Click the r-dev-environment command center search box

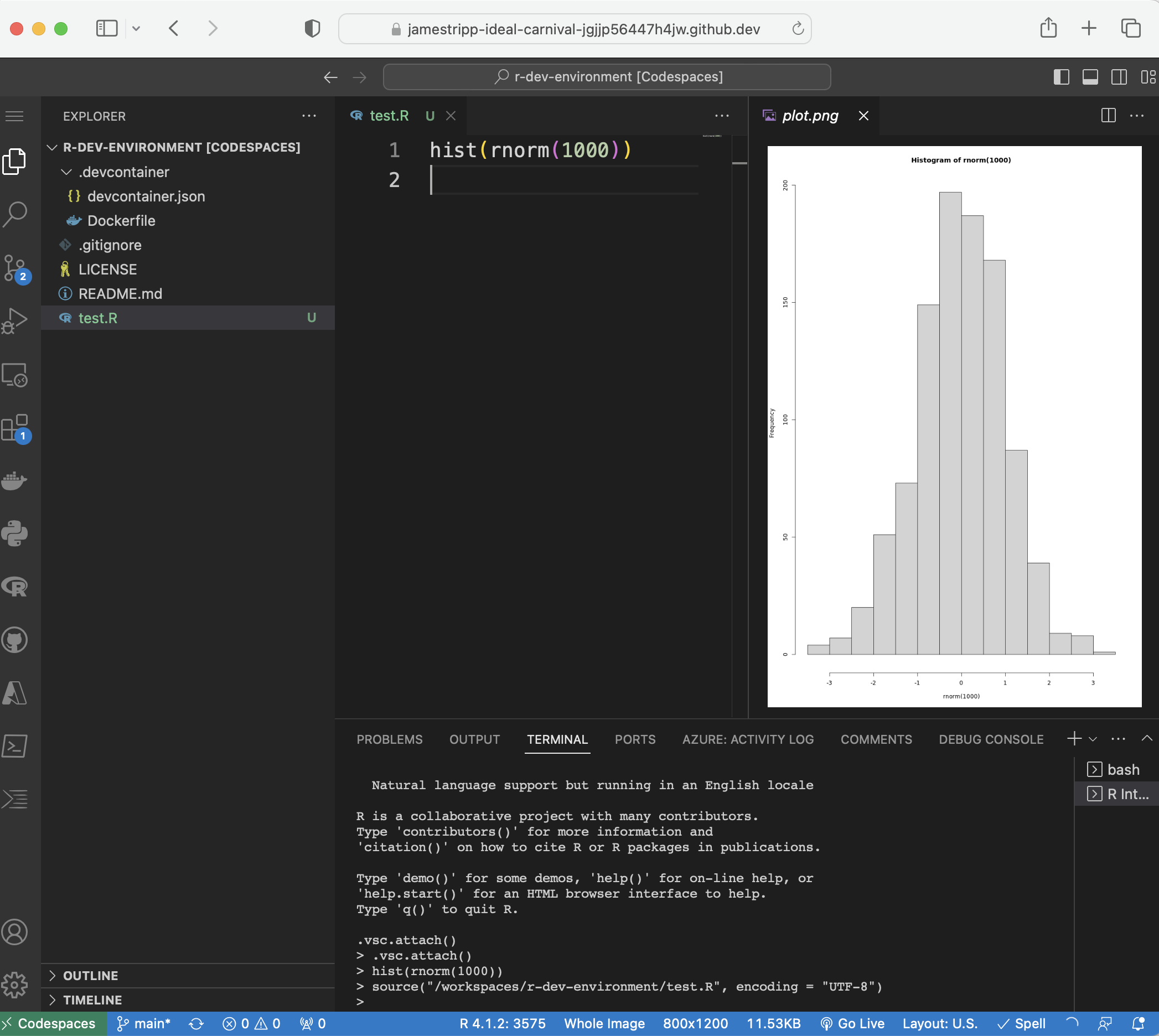coord(607,77)
